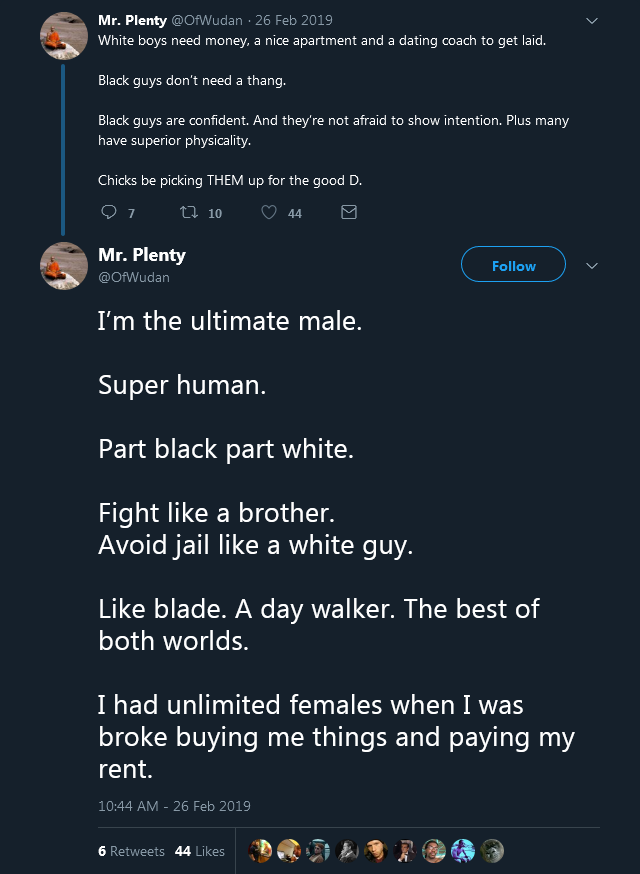Click the 10:44 AM - 26 Feb 2019 timestamp
This screenshot has width=640, height=874.
click(174, 806)
